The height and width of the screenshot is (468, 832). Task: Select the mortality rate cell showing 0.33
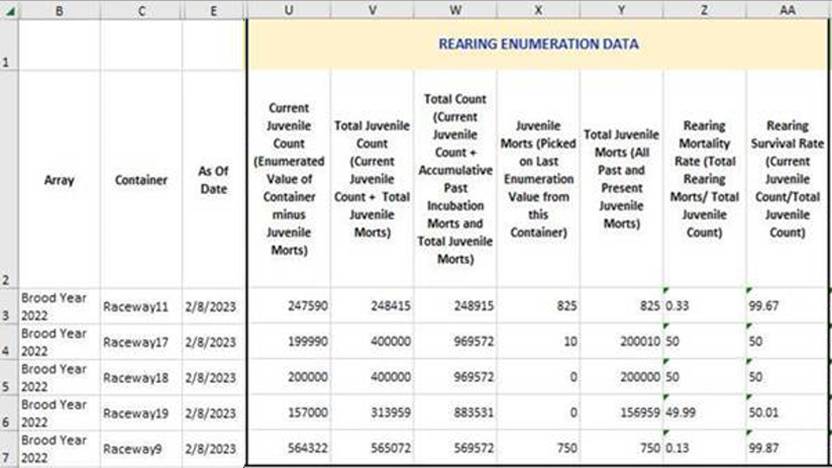(x=704, y=307)
